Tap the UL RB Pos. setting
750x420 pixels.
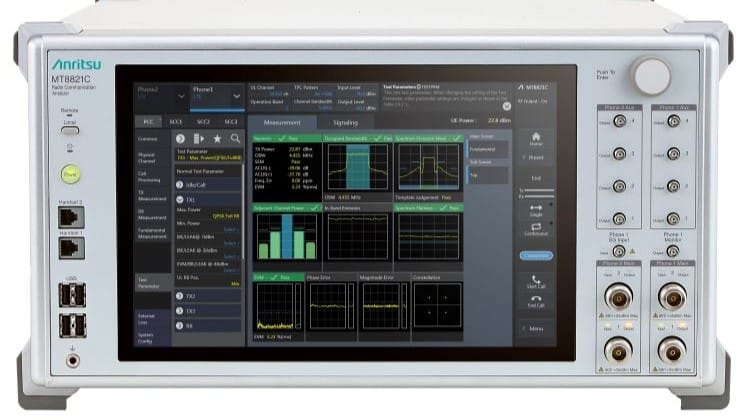point(208,280)
